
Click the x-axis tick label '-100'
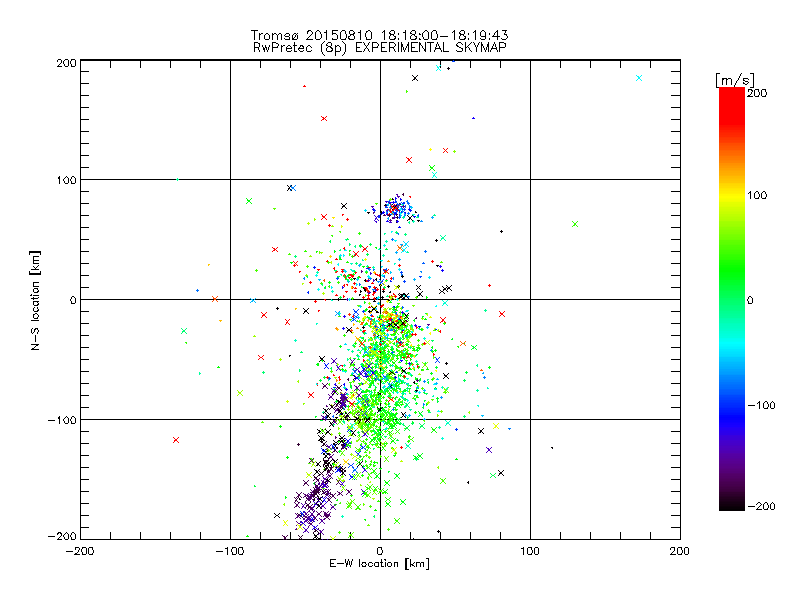coord(230,551)
